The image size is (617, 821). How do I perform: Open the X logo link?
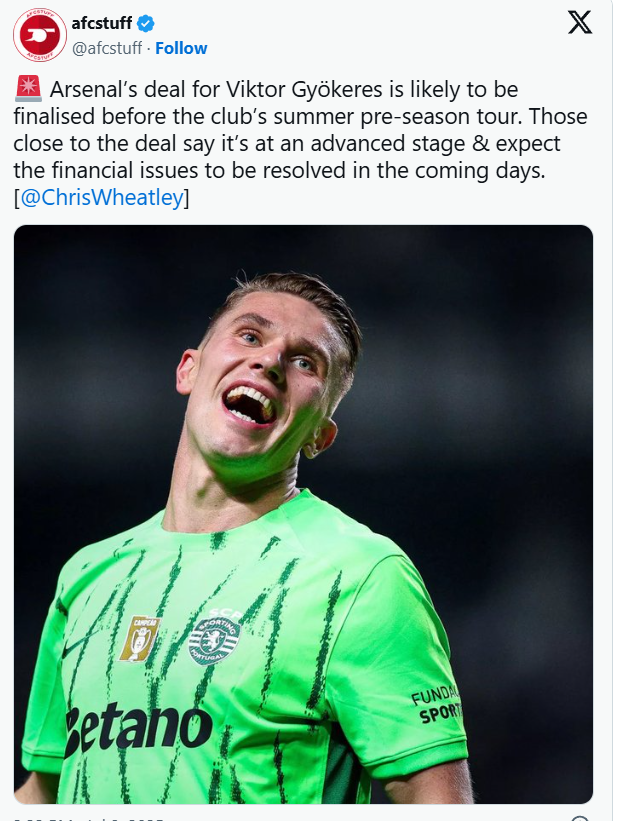pyautogui.click(x=580, y=23)
